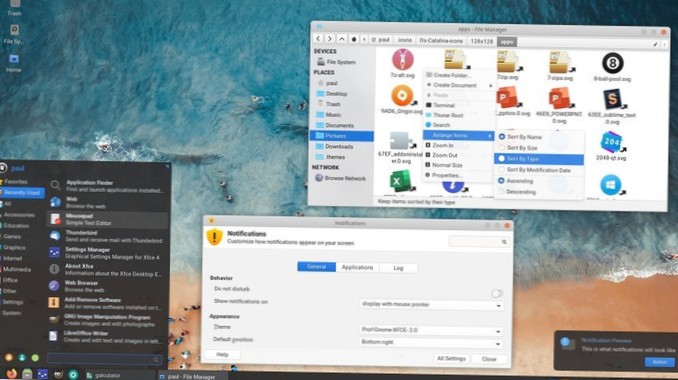Open Show notifications on dropdown
678x380 pixels.
[432, 305]
